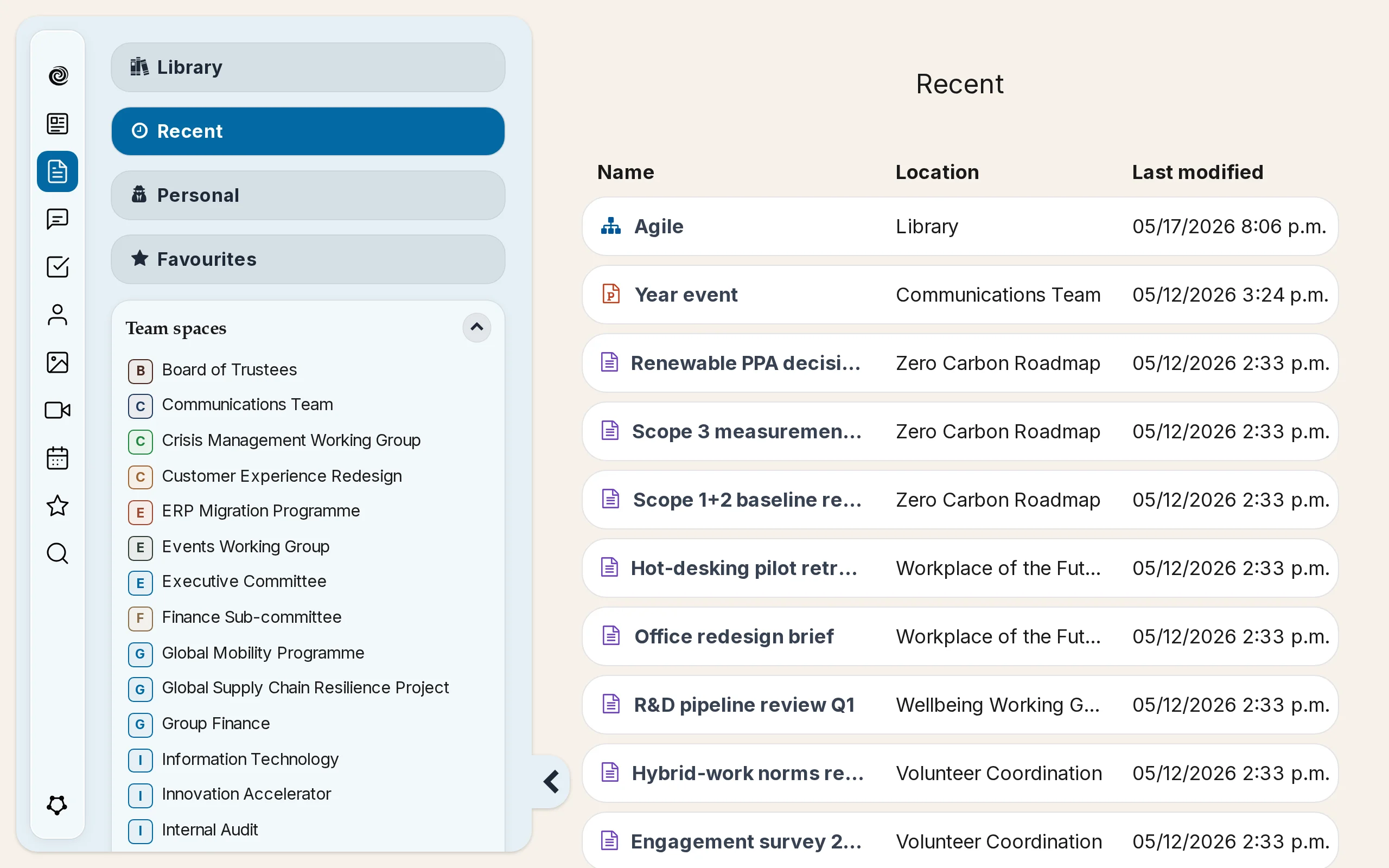Open the Year event presentation
The height and width of the screenshot is (868, 1389).
(960, 295)
